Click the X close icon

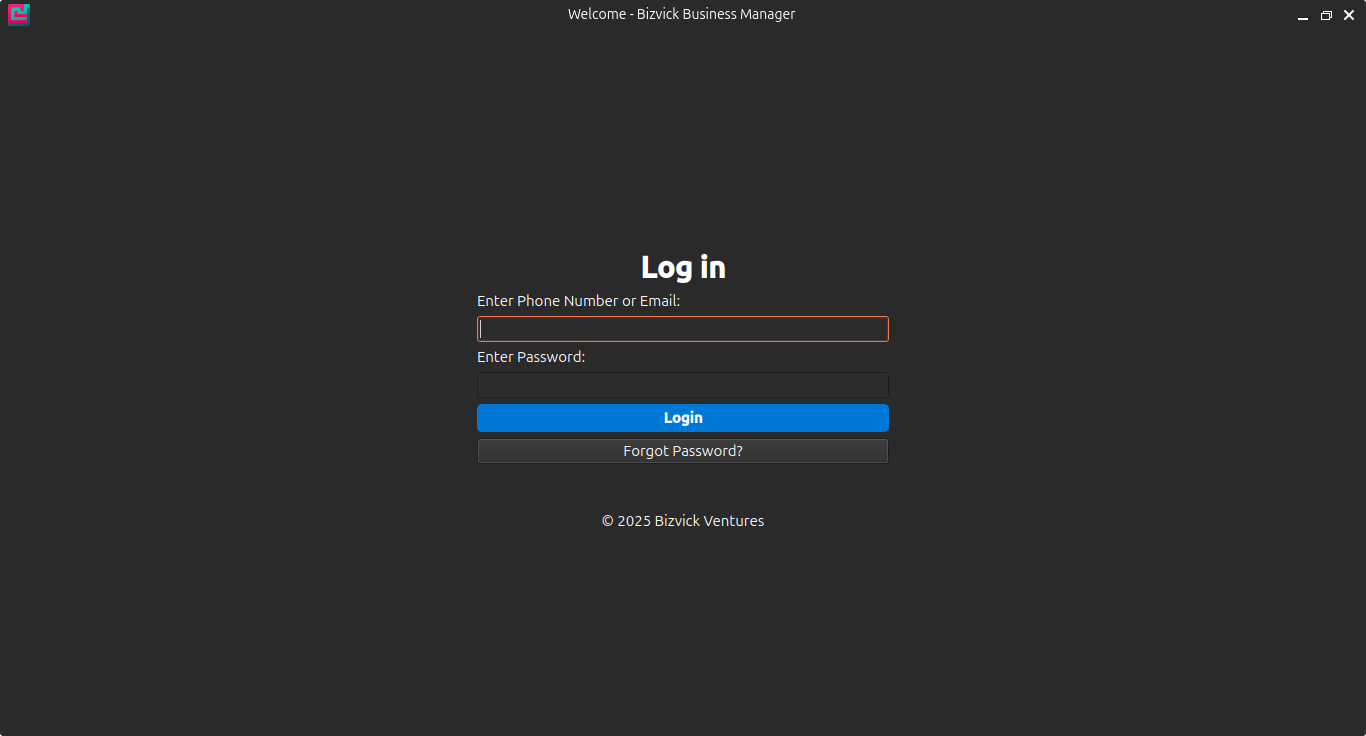point(1349,15)
